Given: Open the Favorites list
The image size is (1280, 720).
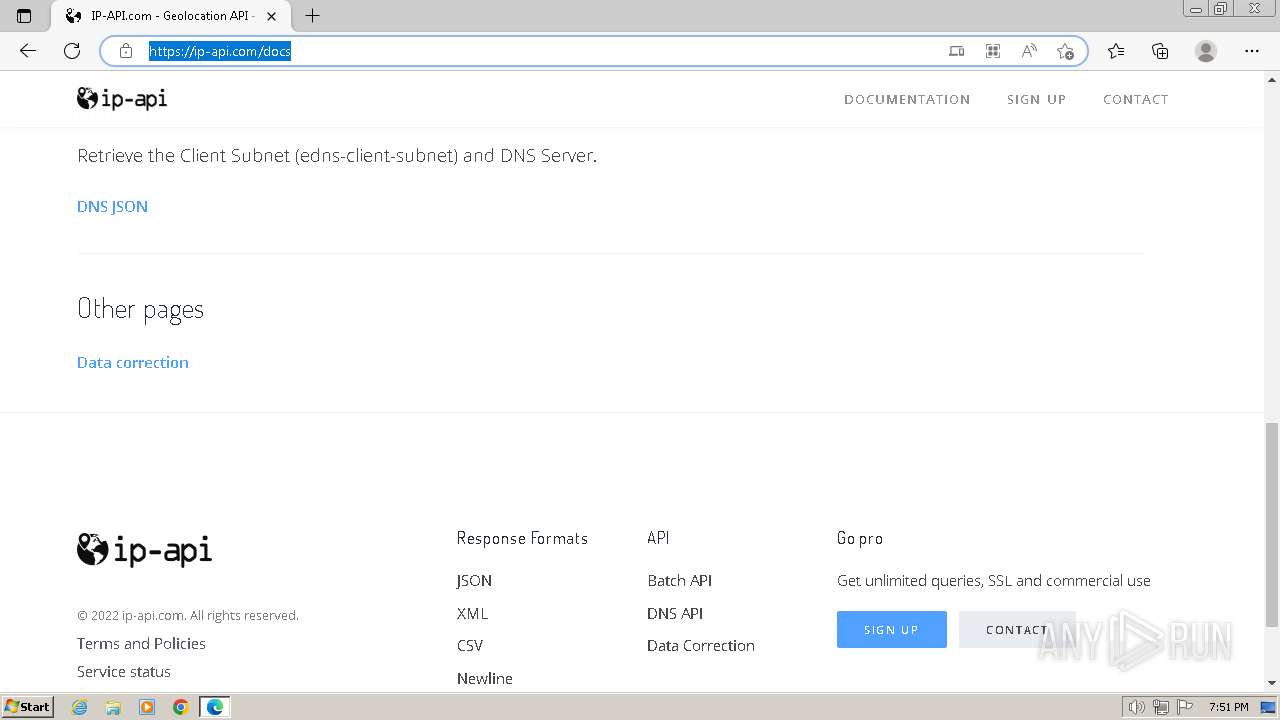Looking at the screenshot, I should pos(1116,51).
